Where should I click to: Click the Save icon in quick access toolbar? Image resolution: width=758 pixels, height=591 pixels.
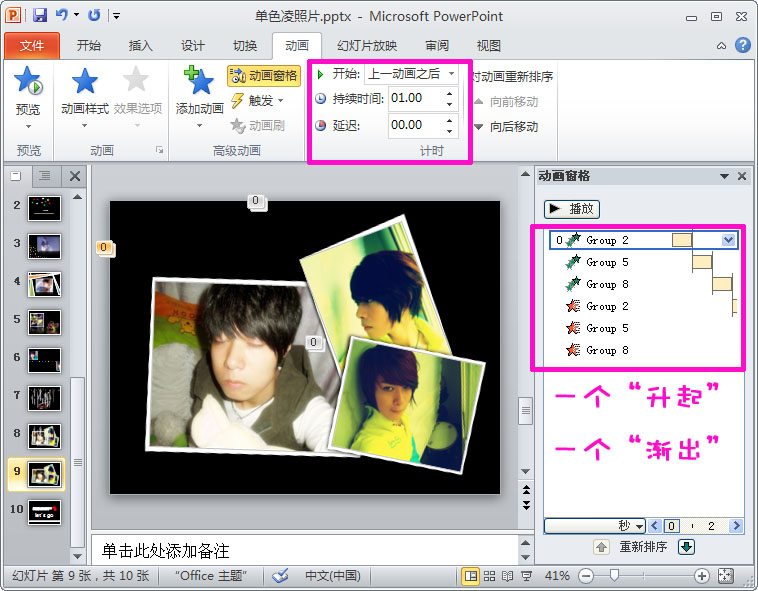tap(40, 16)
